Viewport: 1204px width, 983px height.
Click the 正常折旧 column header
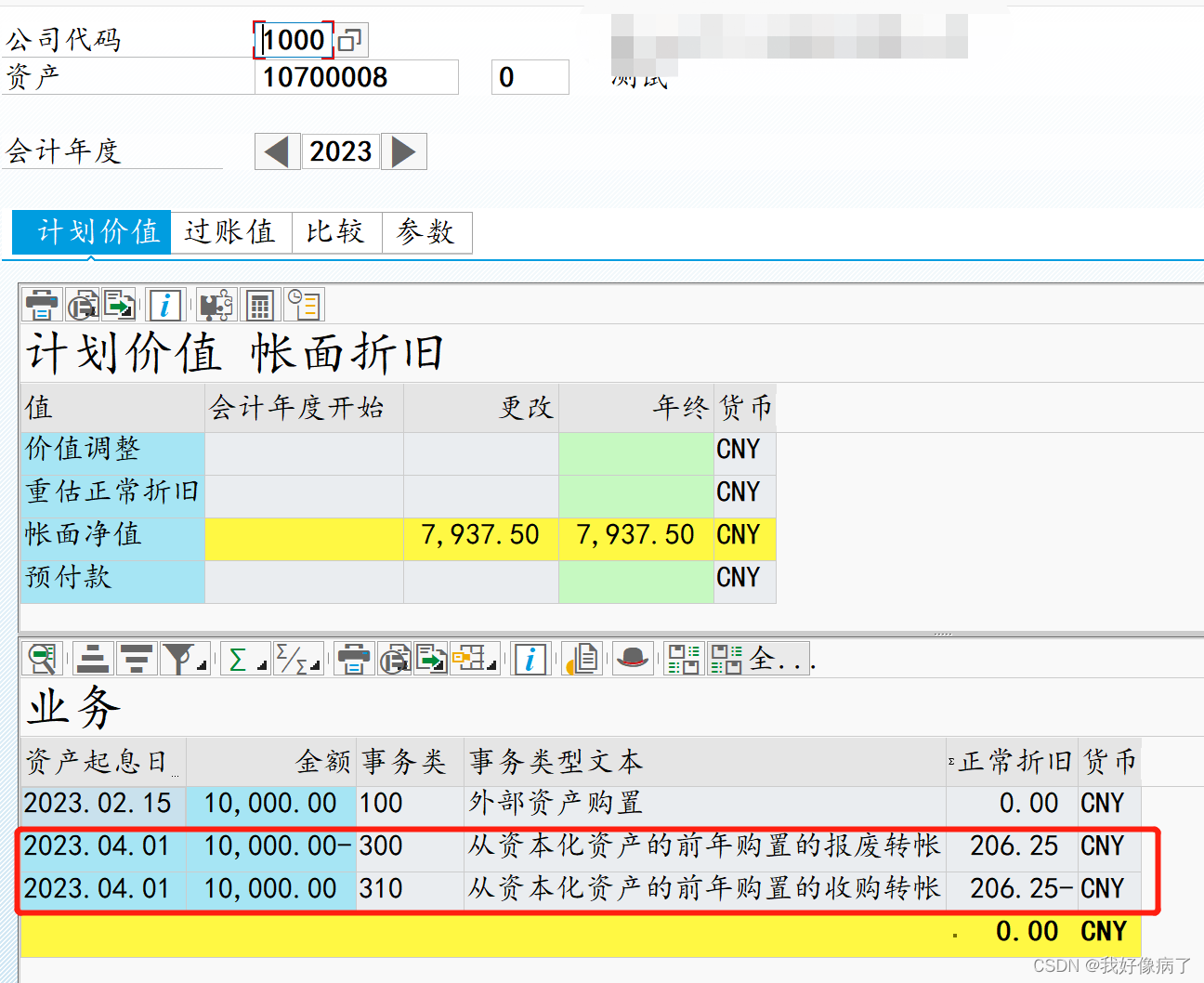(x=1012, y=762)
